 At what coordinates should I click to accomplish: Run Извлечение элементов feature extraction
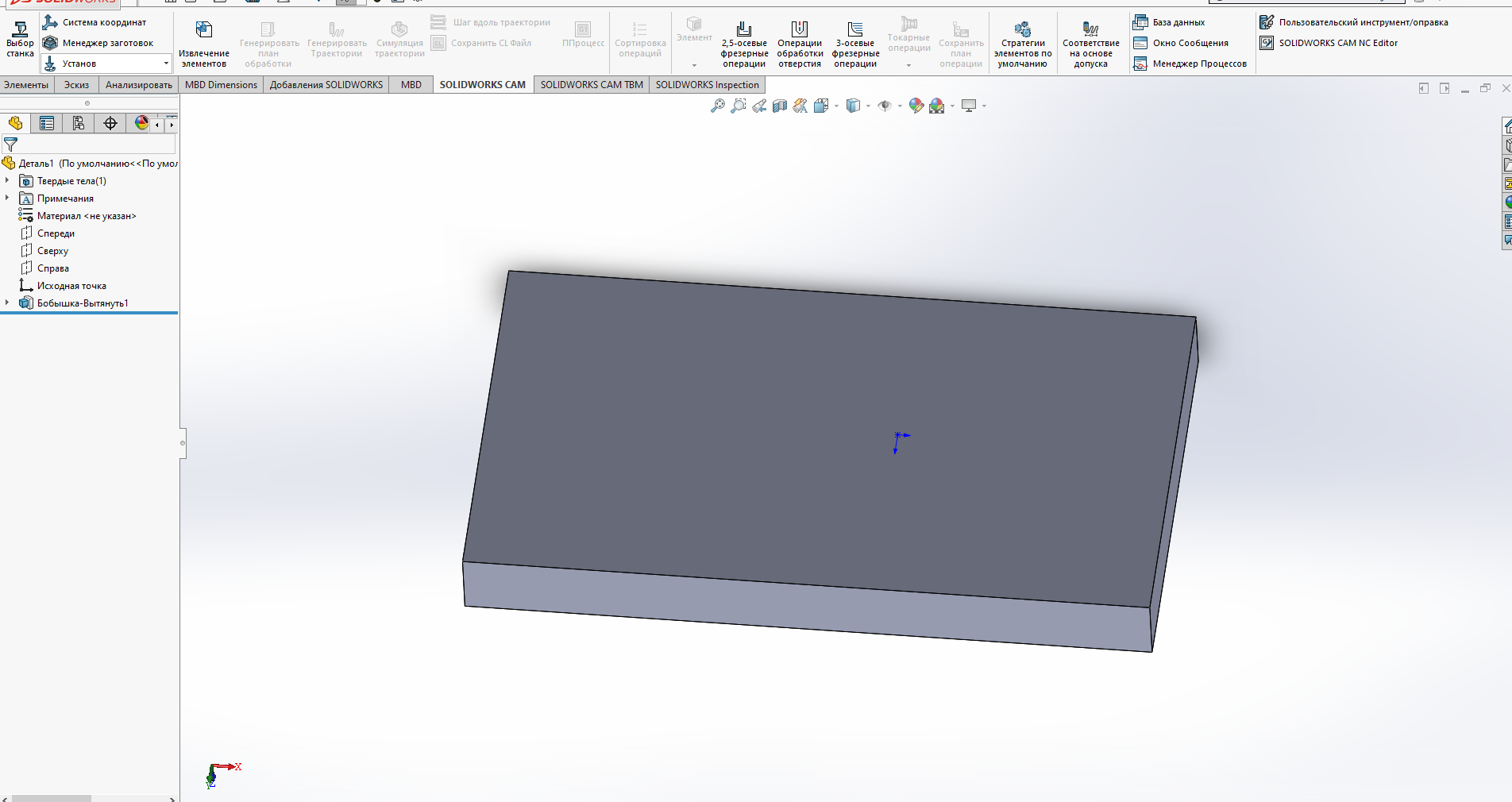tap(204, 44)
